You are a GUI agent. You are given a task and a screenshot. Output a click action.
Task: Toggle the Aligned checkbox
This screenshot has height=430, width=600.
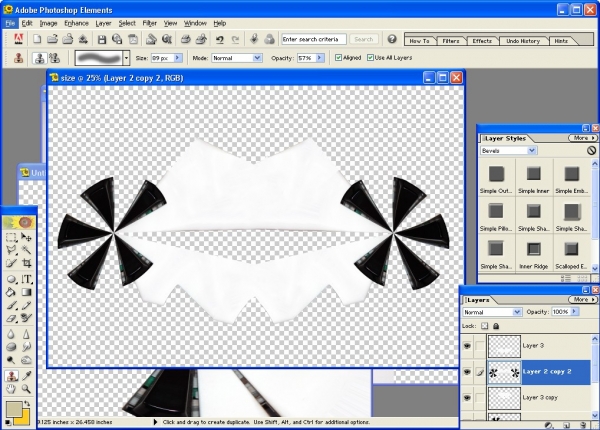(x=338, y=58)
